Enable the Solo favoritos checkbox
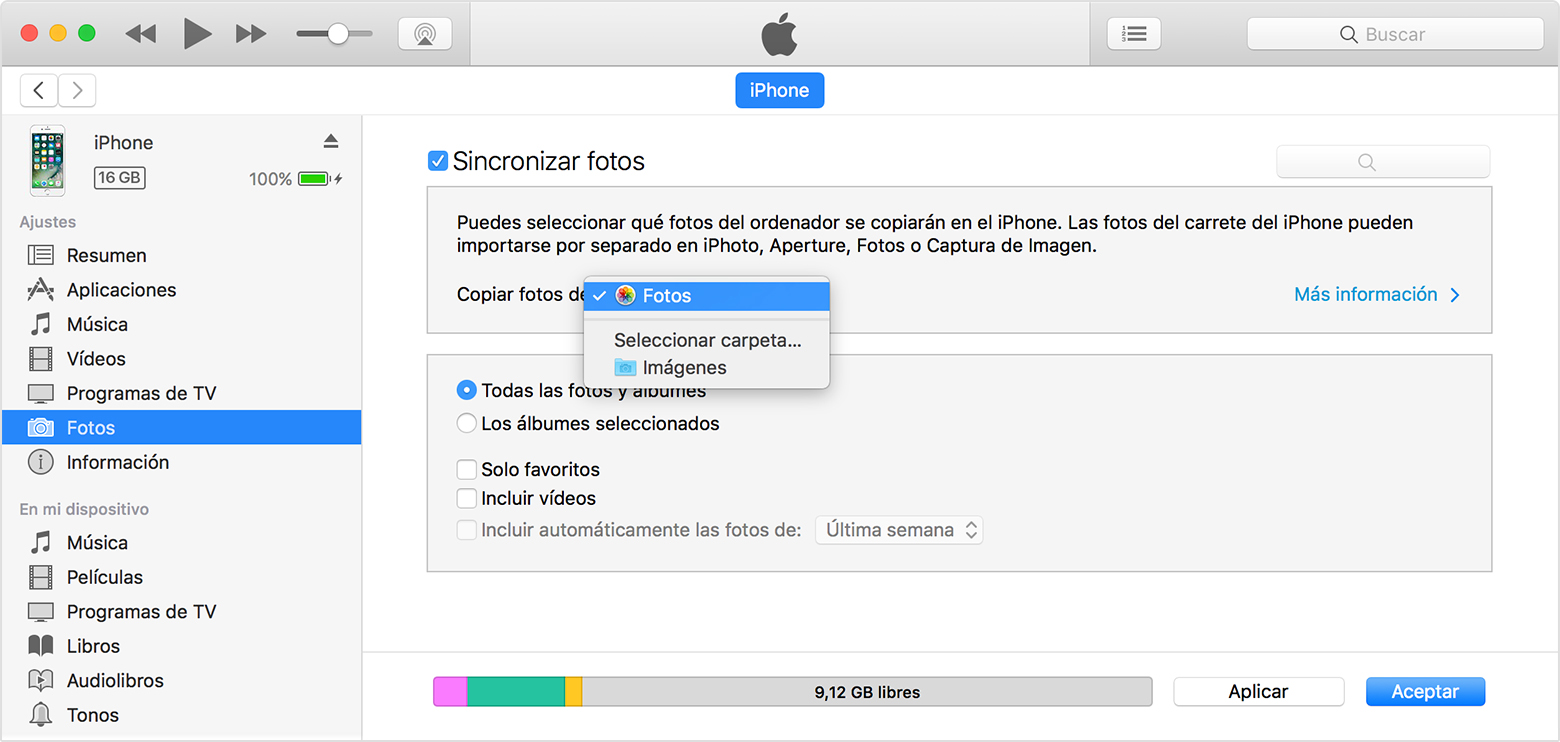This screenshot has width=1560, height=742. click(466, 469)
